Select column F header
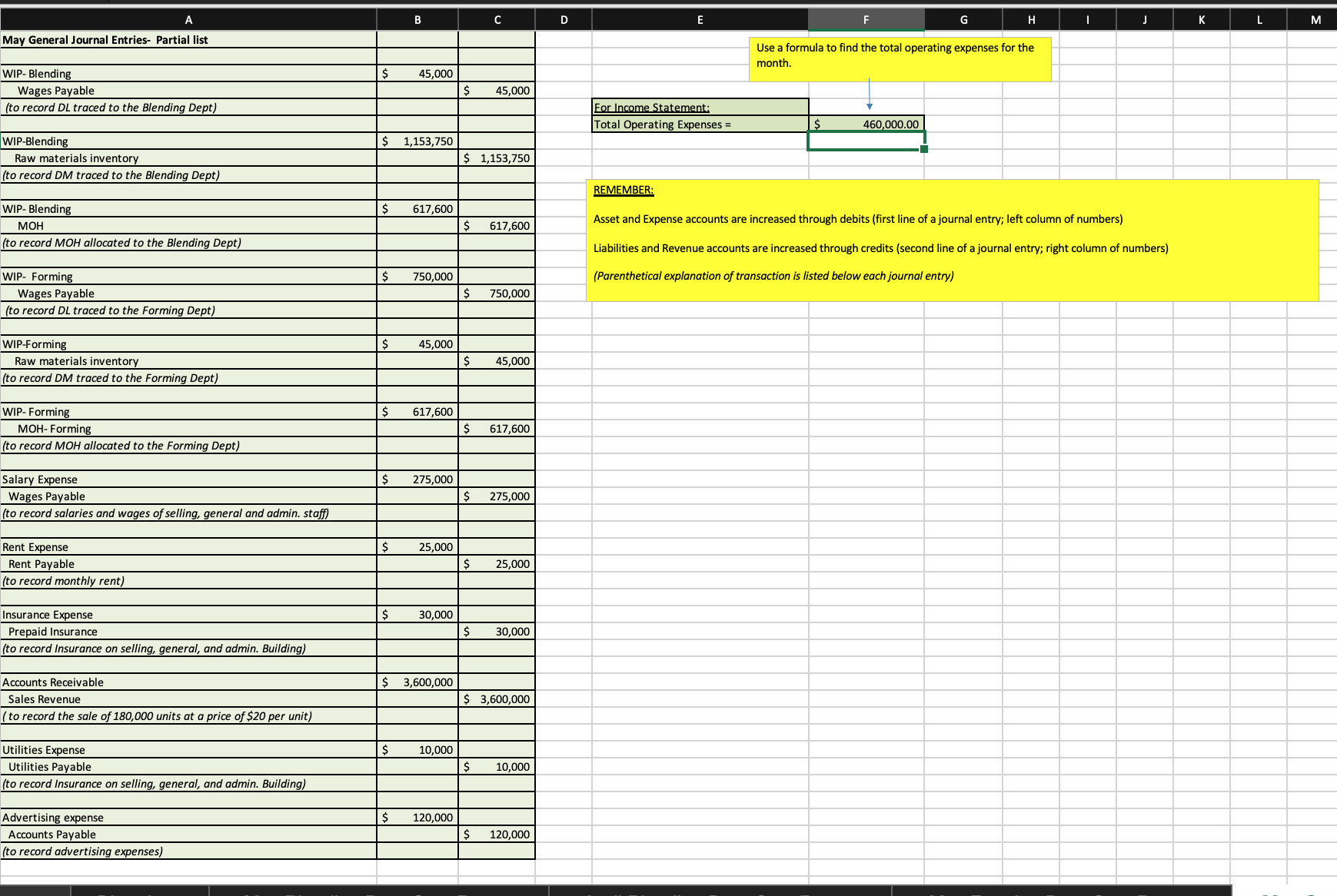Image resolution: width=1337 pixels, height=896 pixels. (x=866, y=19)
